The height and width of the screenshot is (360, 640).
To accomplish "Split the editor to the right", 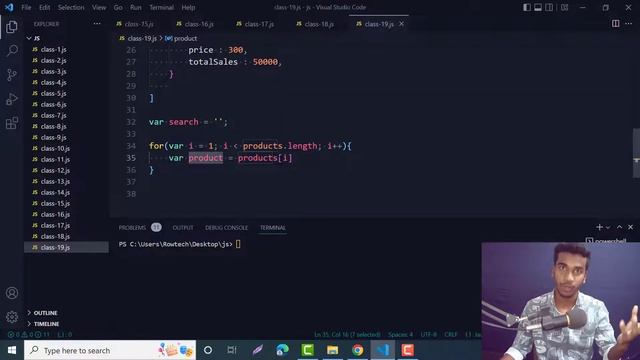I will pos(616,24).
